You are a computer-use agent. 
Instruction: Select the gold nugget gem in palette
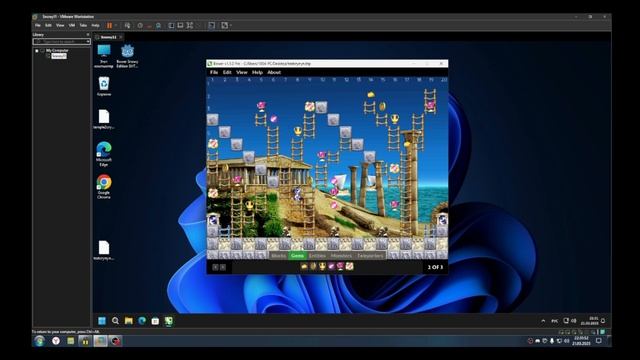tap(304, 266)
